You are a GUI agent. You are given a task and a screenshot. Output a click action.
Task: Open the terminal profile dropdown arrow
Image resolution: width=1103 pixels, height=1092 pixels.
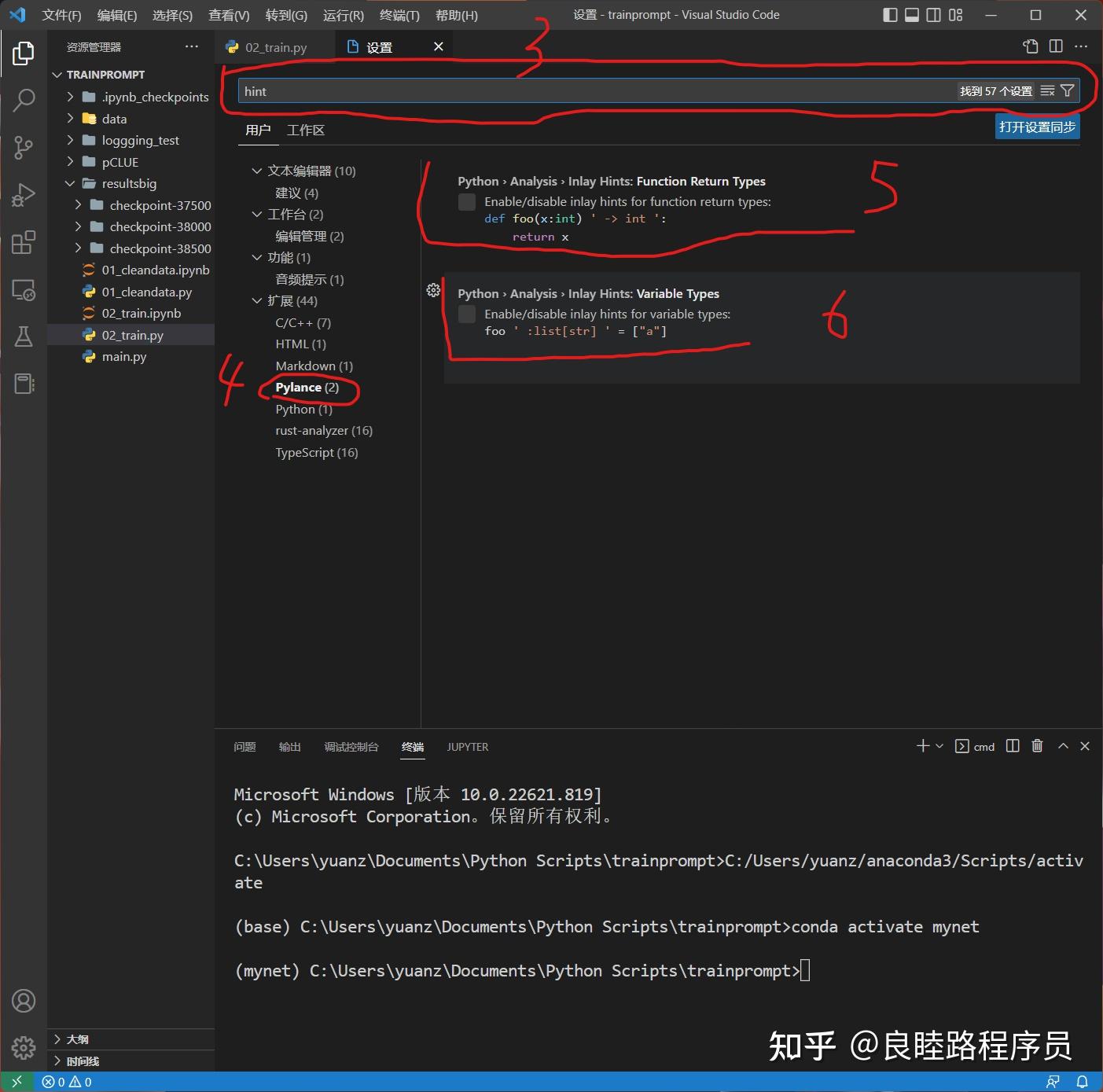click(x=940, y=745)
